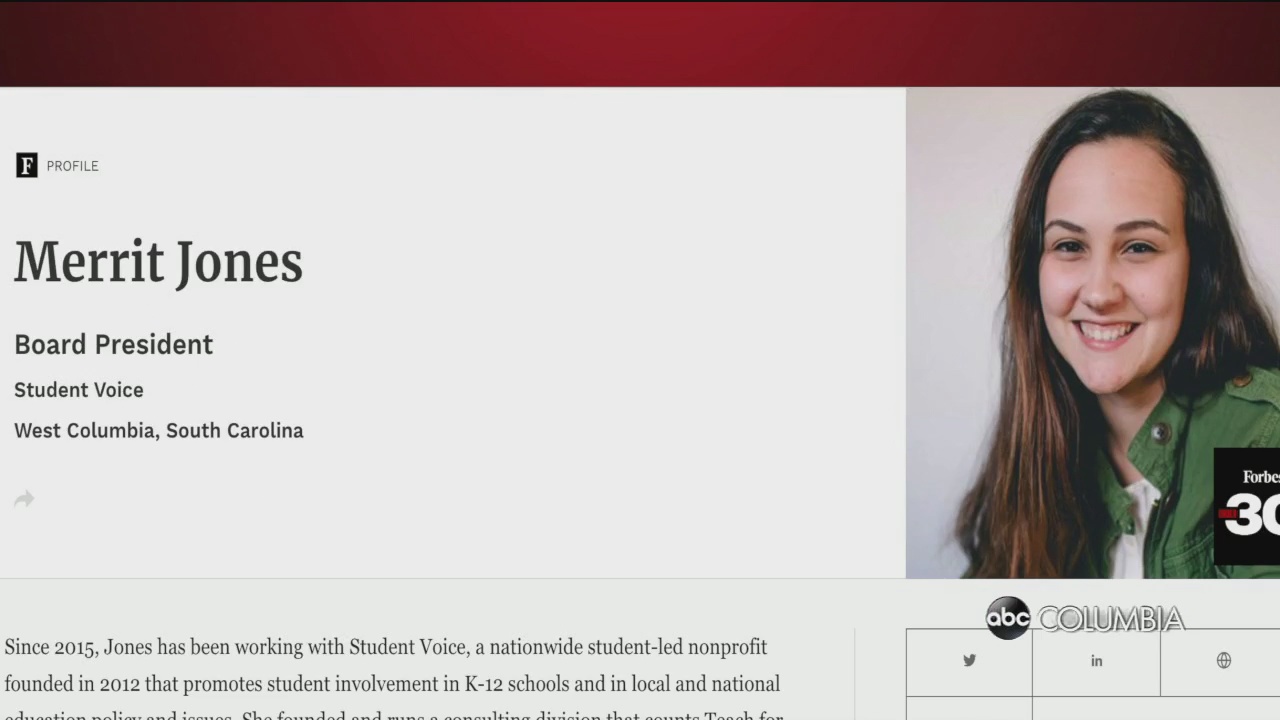The image size is (1280, 720).
Task: Click empty cell below the Twitter icon
Action: [969, 708]
